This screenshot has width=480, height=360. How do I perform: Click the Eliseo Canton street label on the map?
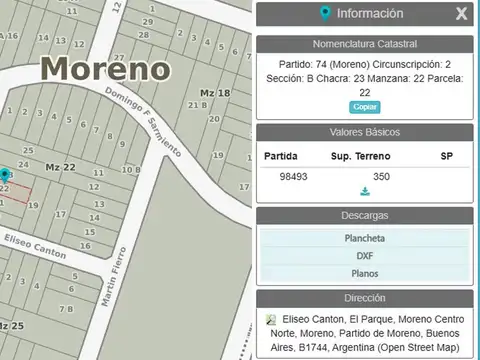pos(35,246)
